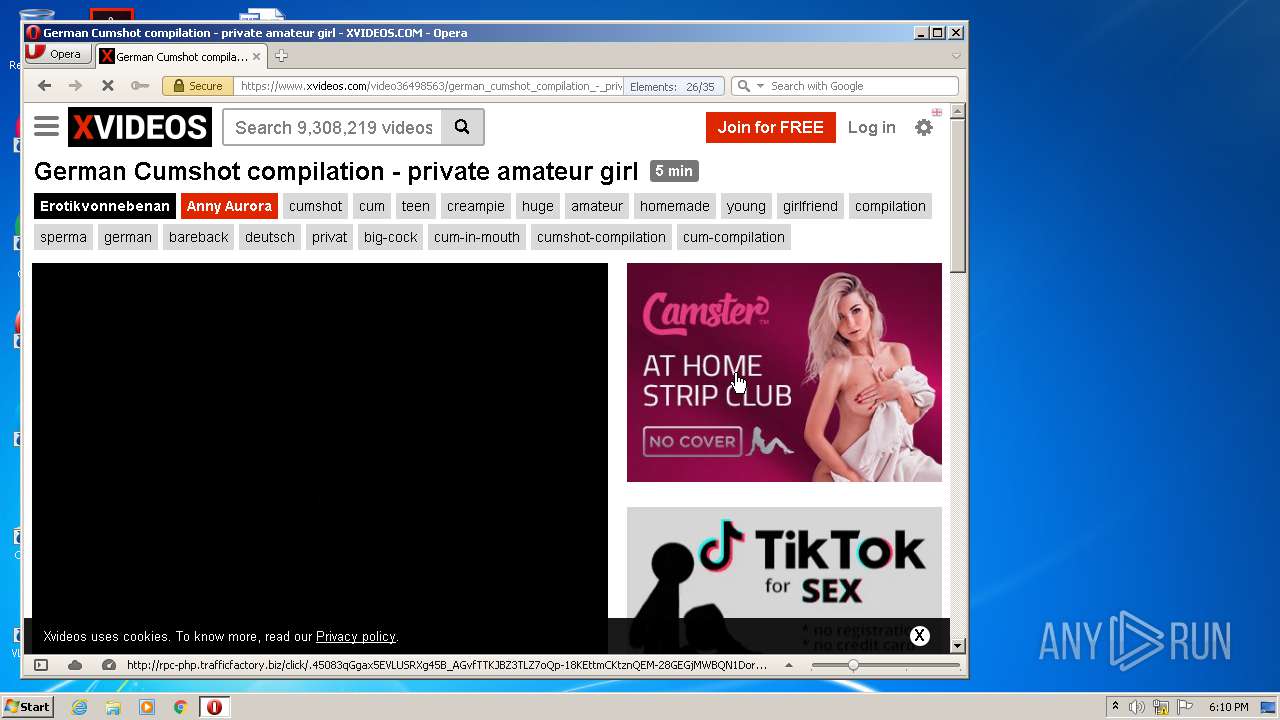Select the 'privat' tag
The width and height of the screenshot is (1280, 720).
tap(329, 237)
